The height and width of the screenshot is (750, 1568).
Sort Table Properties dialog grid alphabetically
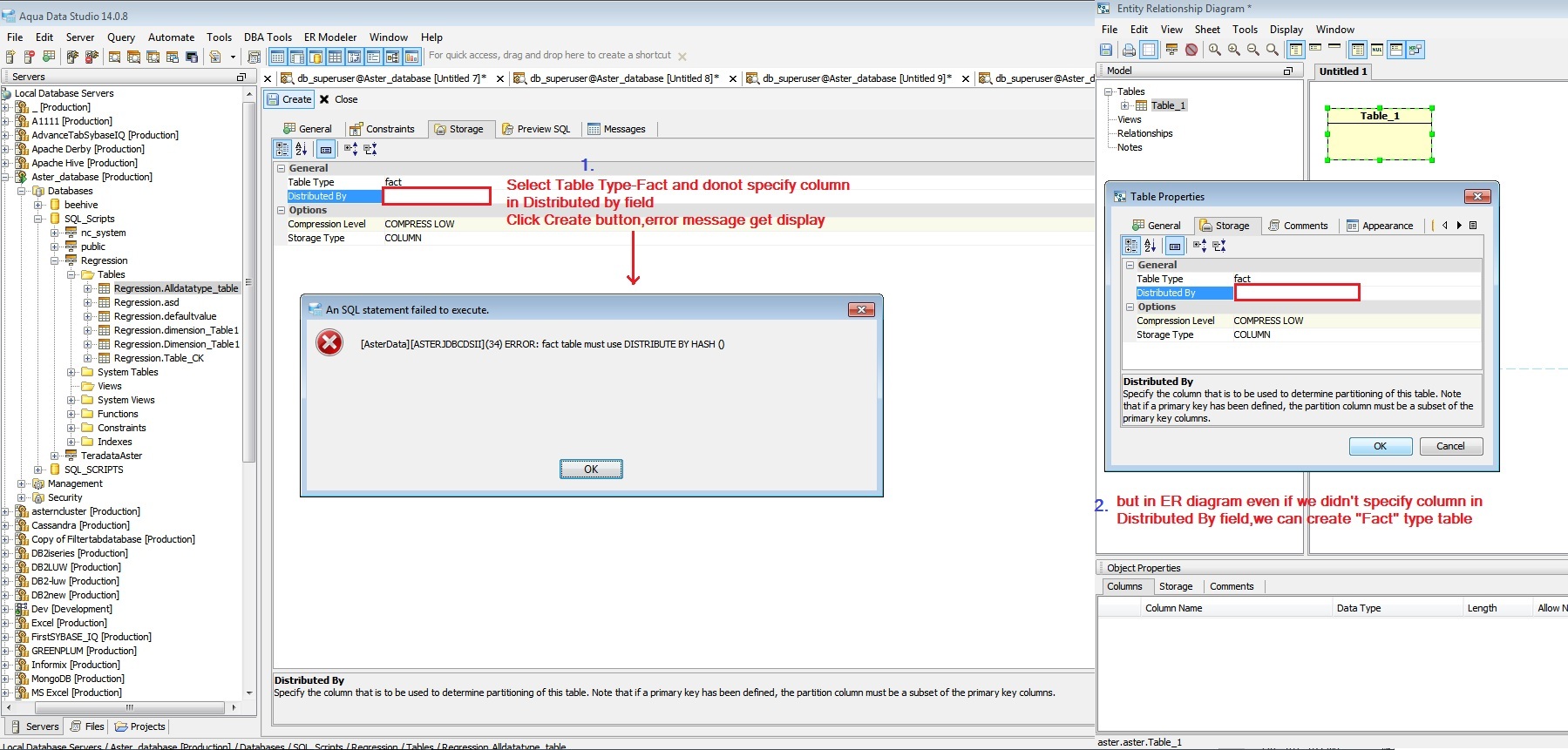(1151, 246)
